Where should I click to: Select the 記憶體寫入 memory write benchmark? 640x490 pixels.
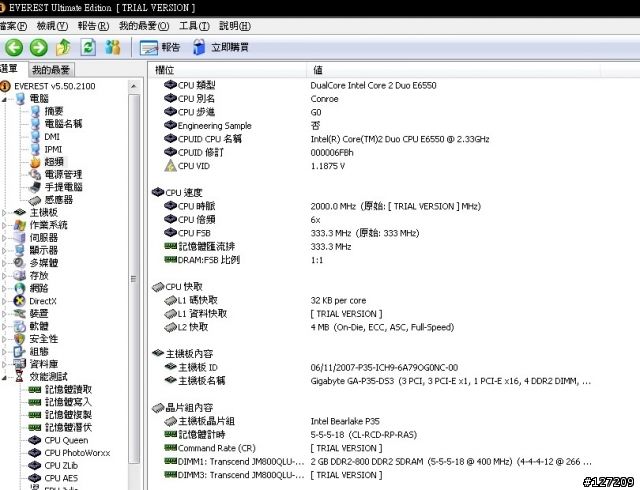(x=68, y=402)
